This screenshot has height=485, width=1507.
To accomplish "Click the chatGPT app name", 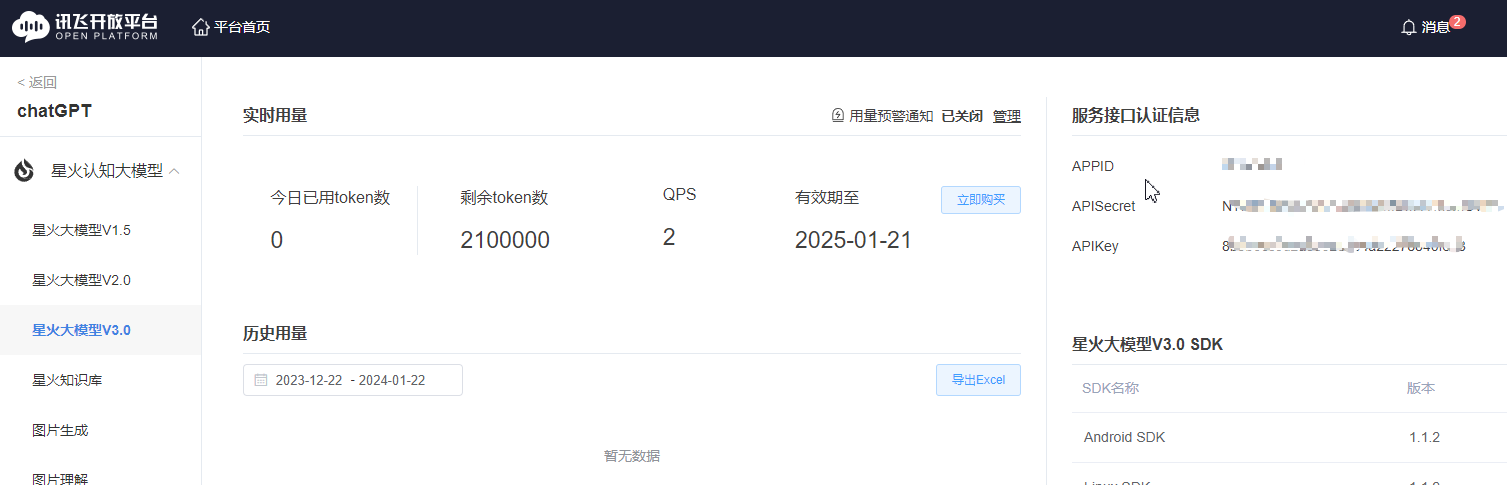I will 55,111.
